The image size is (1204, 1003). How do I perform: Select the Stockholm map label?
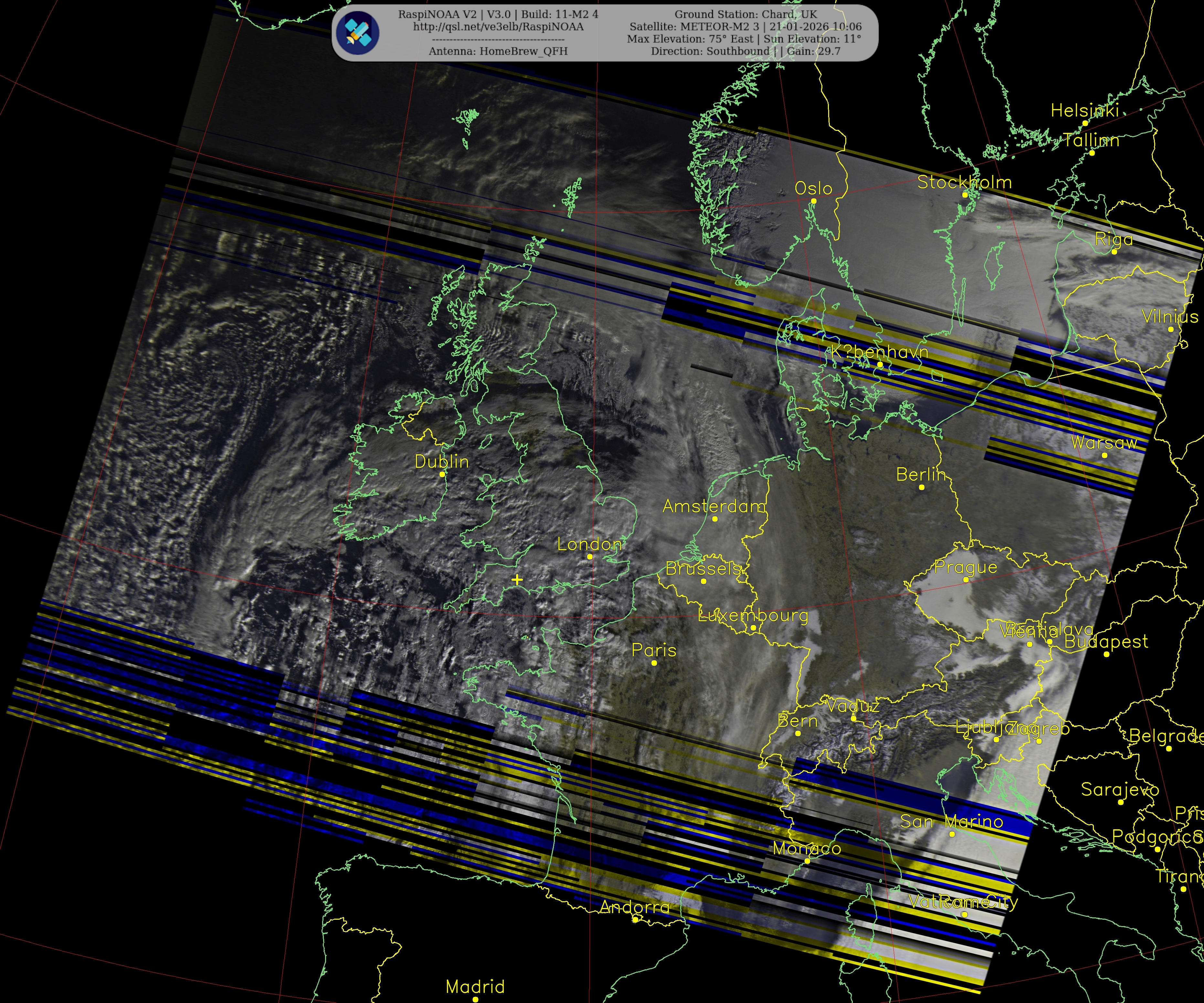click(964, 182)
